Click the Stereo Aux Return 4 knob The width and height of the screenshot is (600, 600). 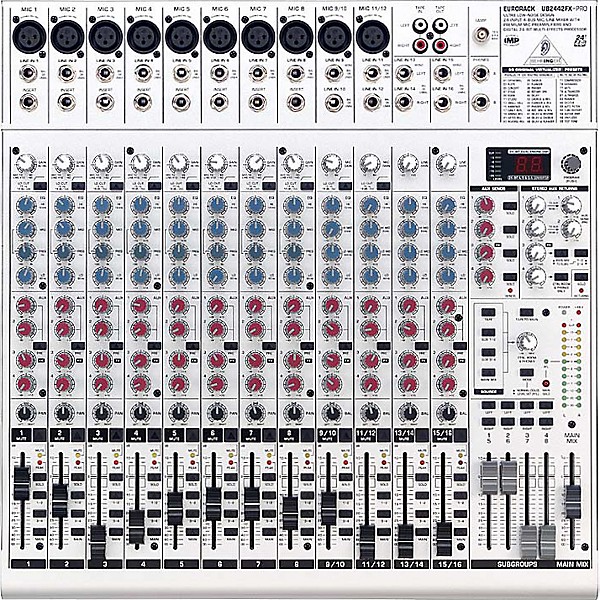535,276
